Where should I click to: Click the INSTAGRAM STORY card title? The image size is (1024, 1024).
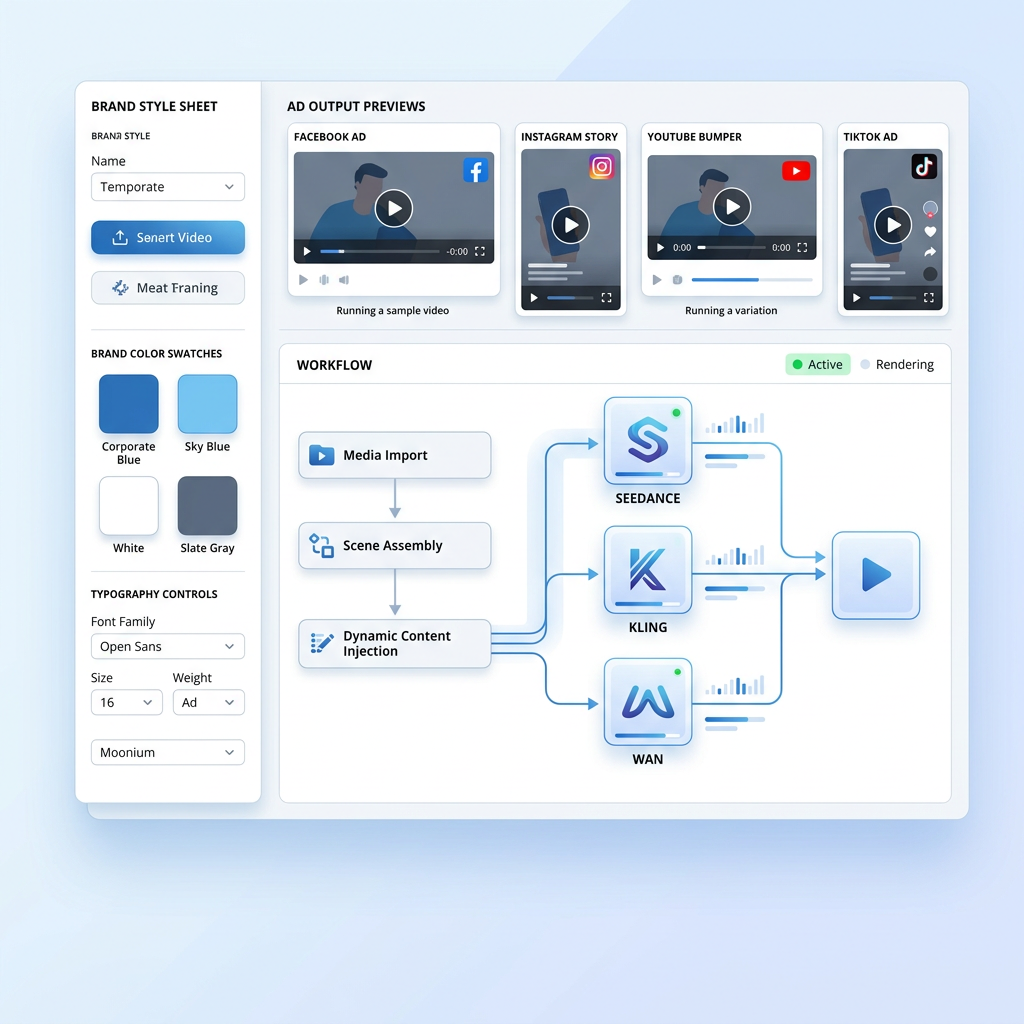(569, 137)
